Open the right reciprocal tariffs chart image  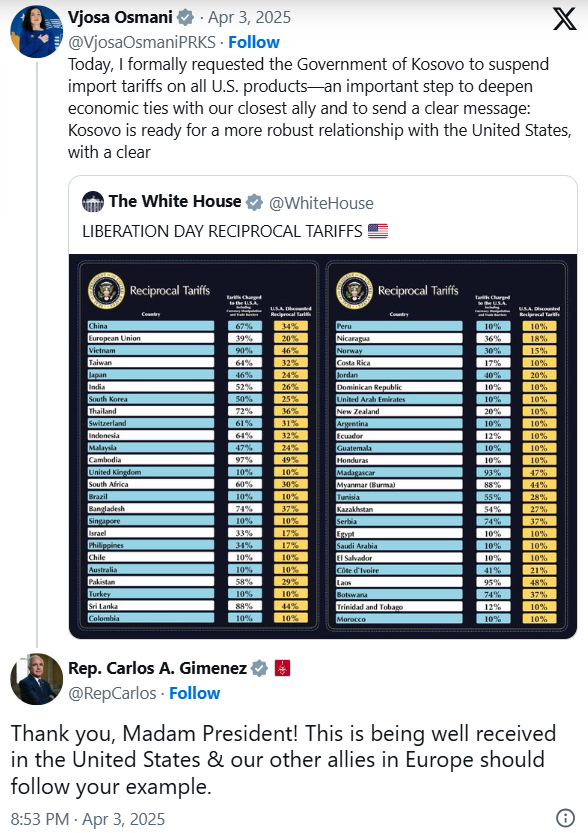coord(447,446)
